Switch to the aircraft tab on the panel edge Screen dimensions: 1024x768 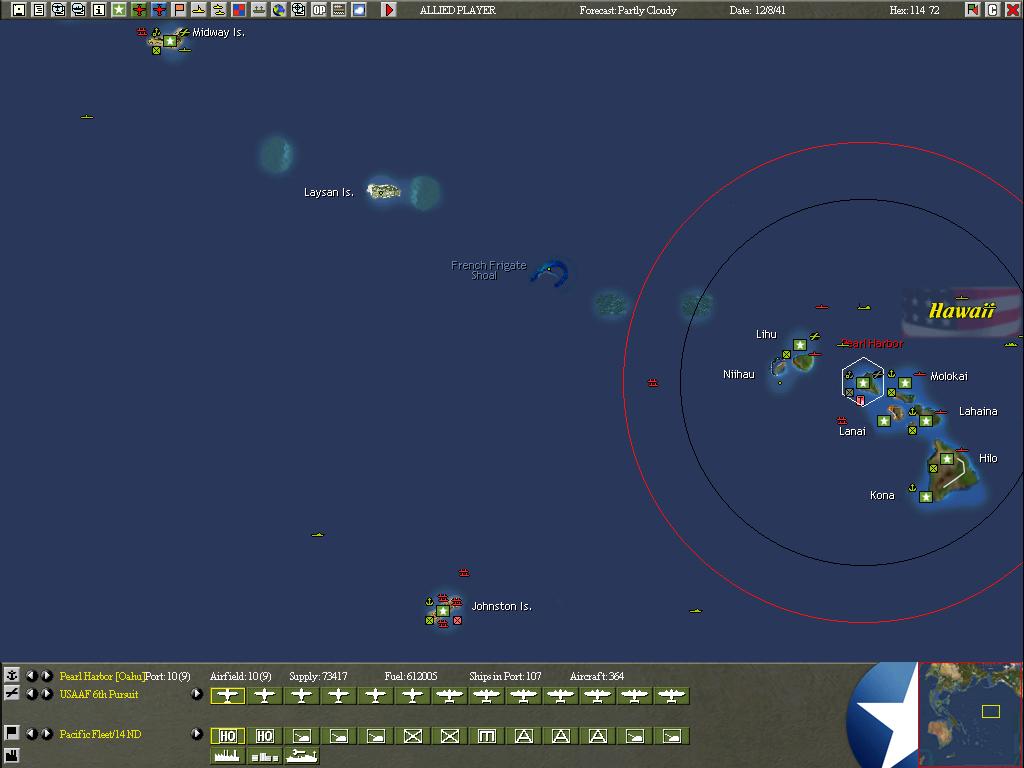[11, 694]
